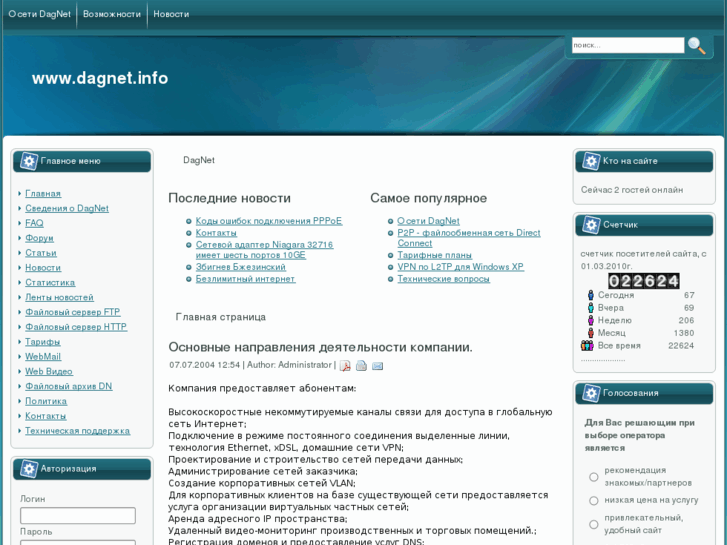This screenshot has height=545, width=727.
Task: Open PDF version icon of the article
Action: click(x=345, y=366)
